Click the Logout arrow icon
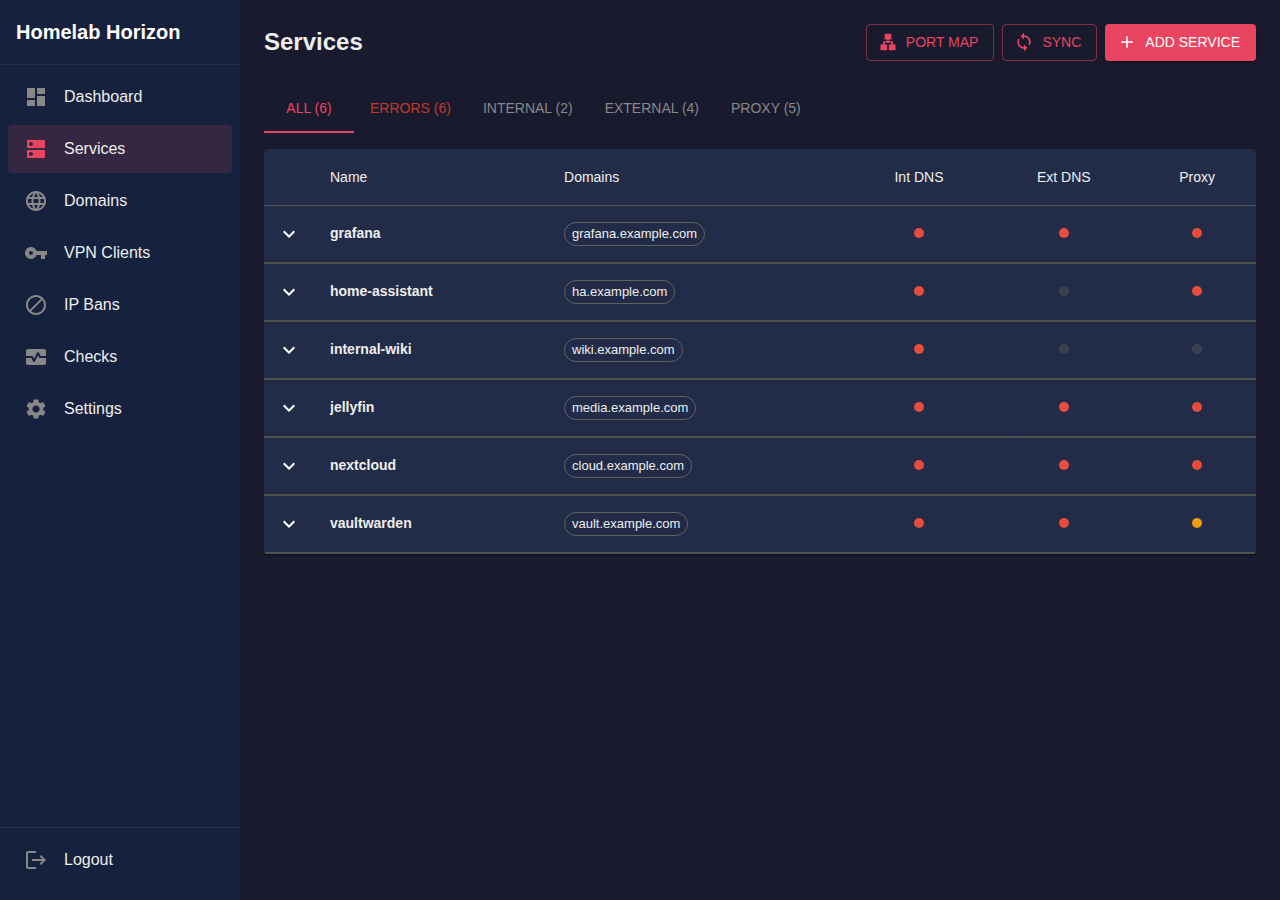 coord(36,860)
